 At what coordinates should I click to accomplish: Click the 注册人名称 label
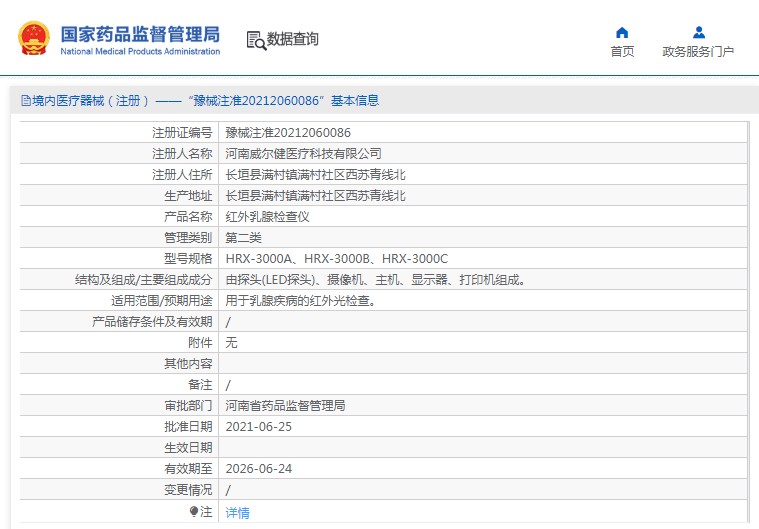click(182, 153)
